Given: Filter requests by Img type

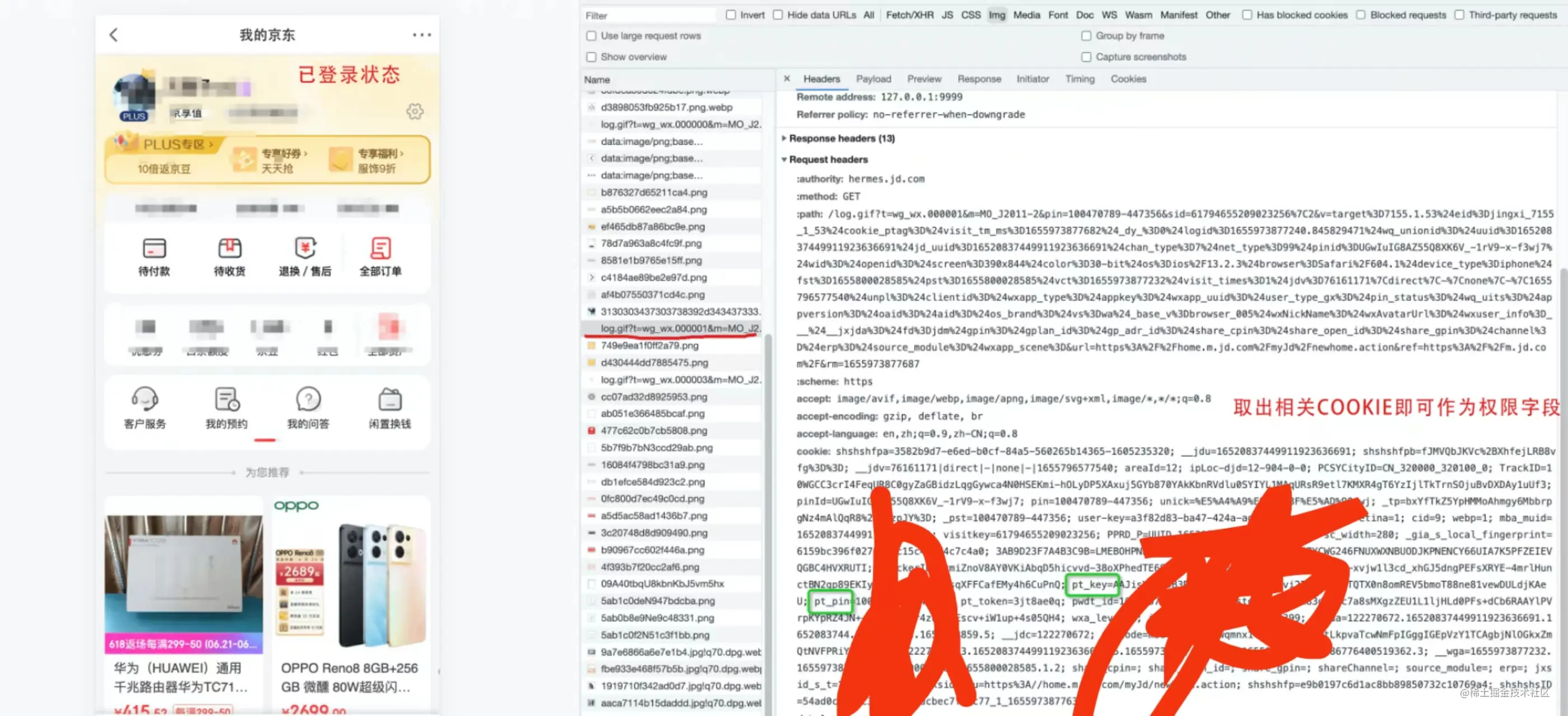Looking at the screenshot, I should click(997, 15).
